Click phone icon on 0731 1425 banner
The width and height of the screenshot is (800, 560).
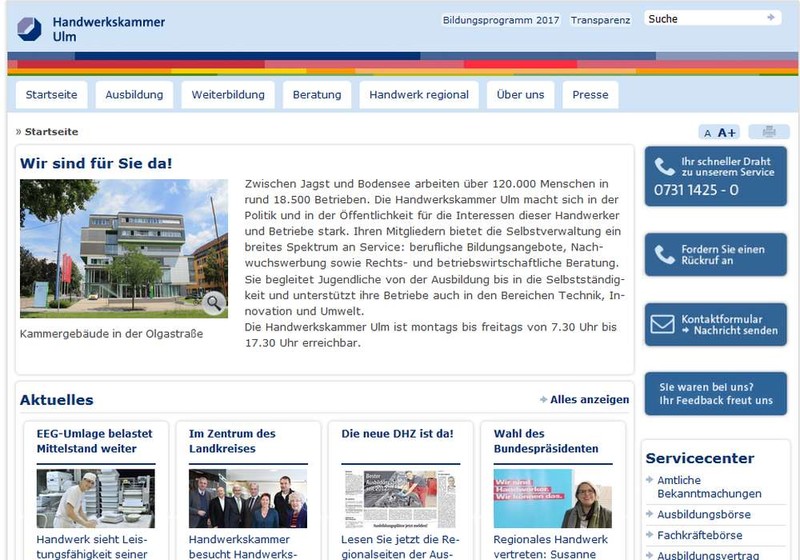(664, 166)
